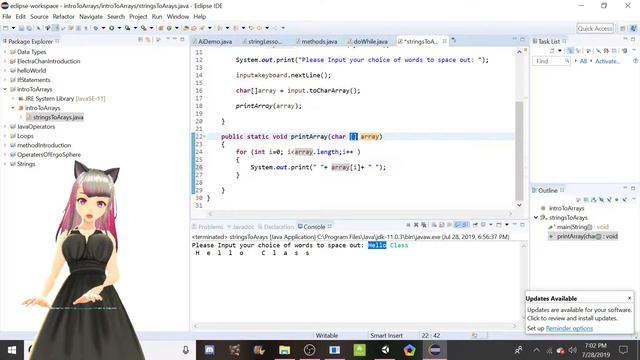Expand the Data Types project
Screen dimensions: 640x360
(x=5, y=52)
